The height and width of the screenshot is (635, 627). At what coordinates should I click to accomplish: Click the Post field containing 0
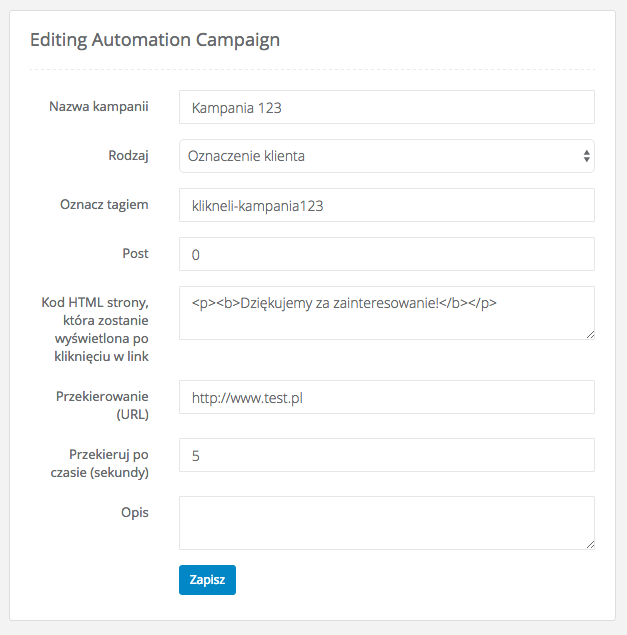tap(387, 254)
